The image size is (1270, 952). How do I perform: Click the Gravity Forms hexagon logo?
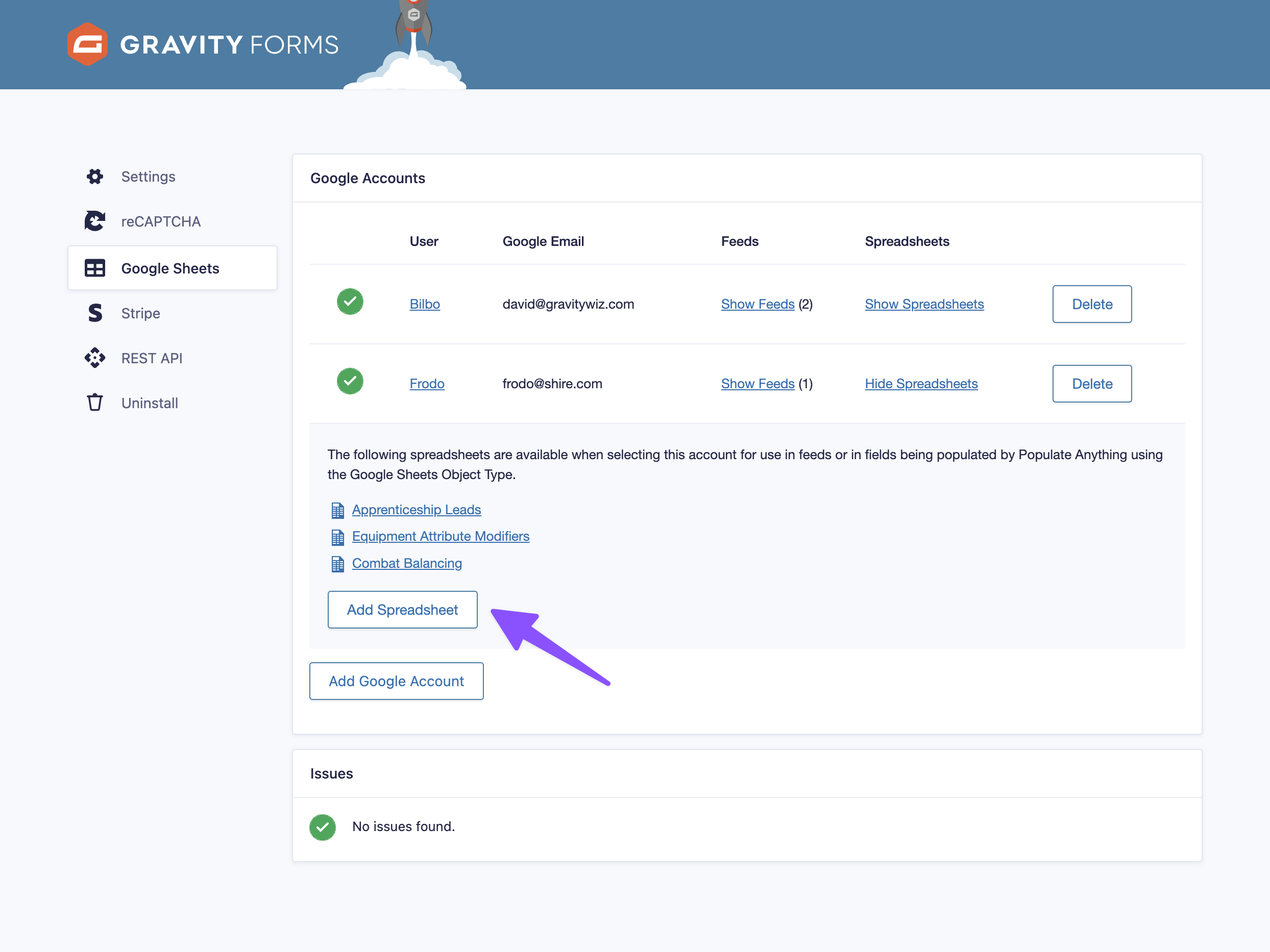click(x=87, y=44)
